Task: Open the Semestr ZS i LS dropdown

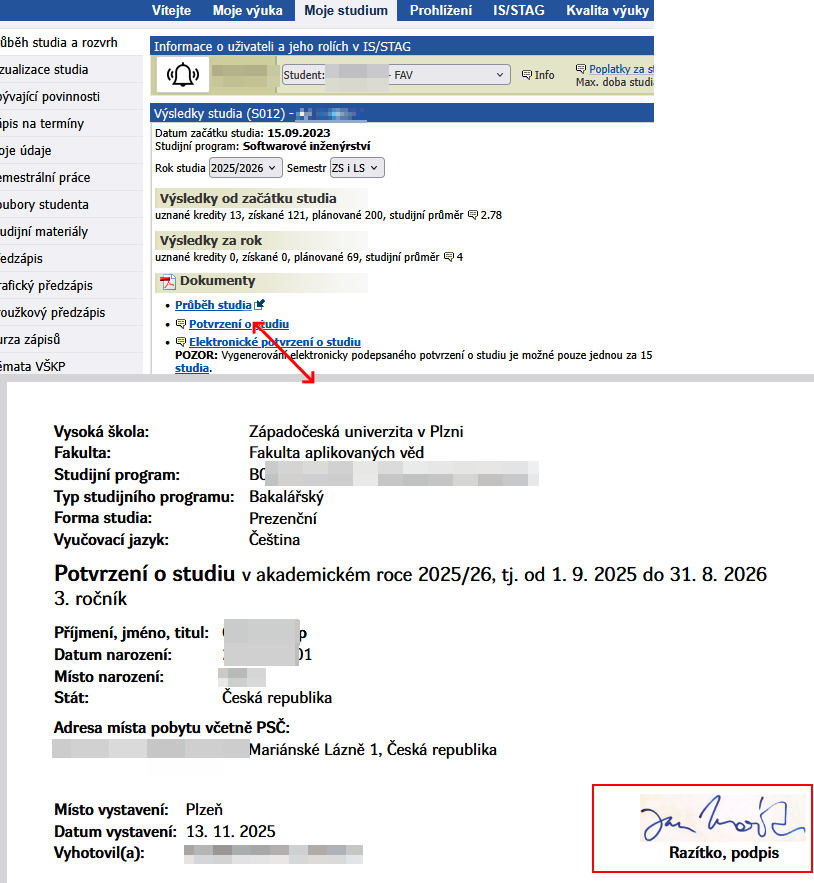Action: (x=356, y=168)
